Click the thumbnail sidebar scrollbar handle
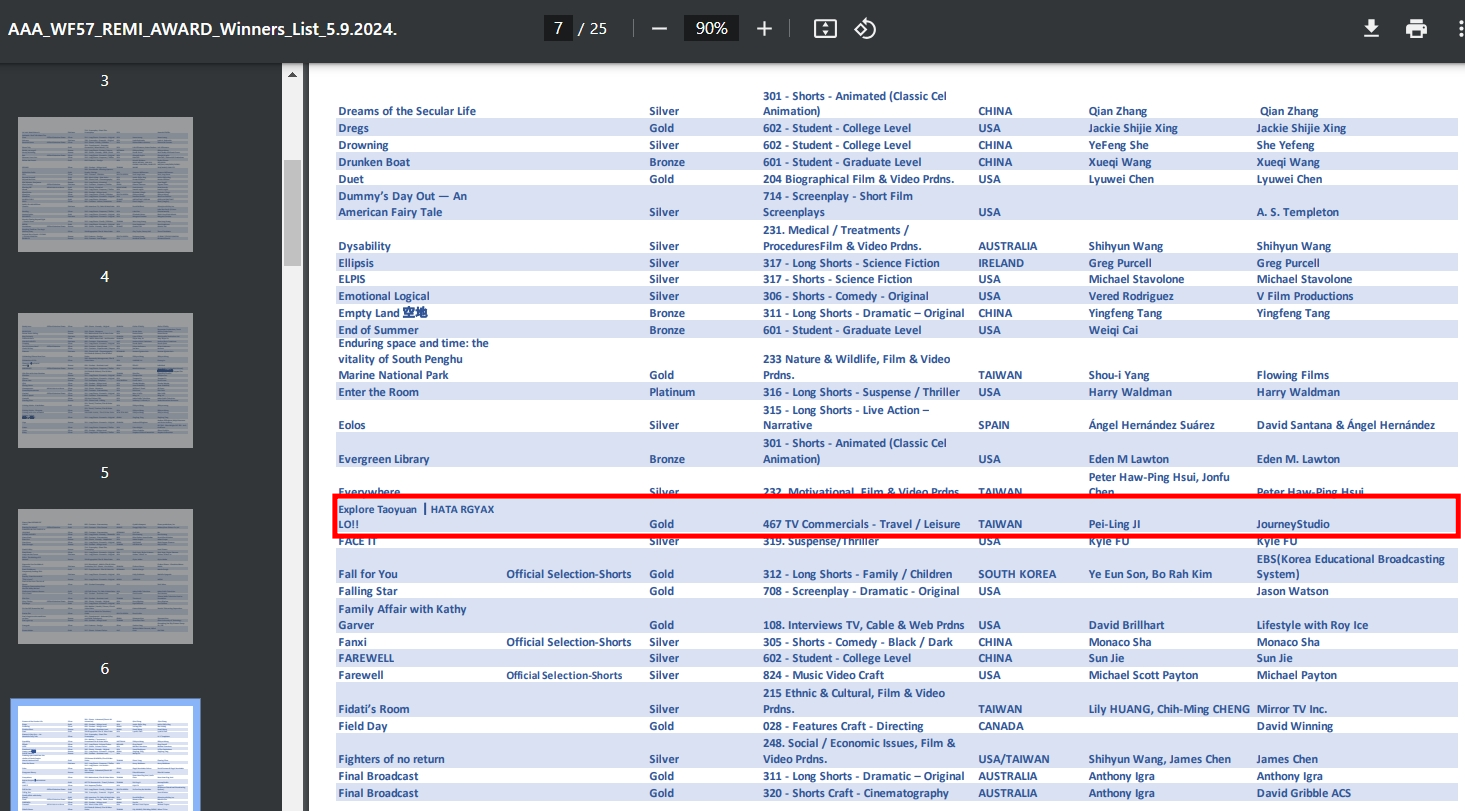 coord(292,212)
